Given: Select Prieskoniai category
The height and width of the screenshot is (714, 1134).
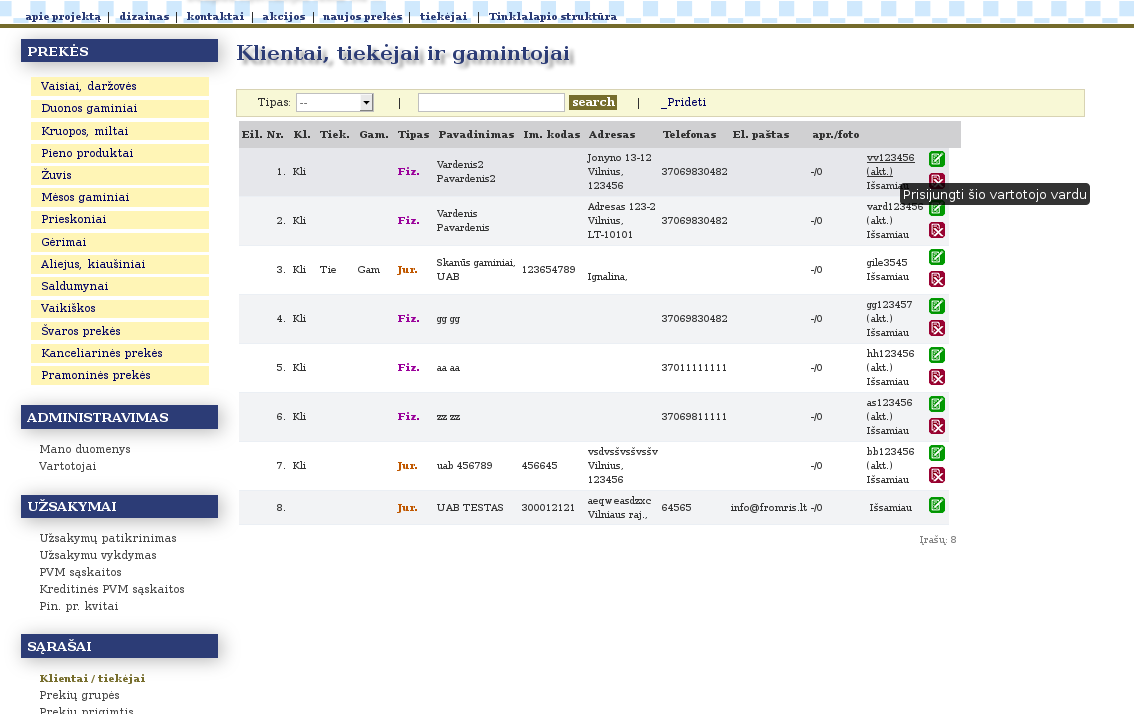Looking at the screenshot, I should coord(120,219).
